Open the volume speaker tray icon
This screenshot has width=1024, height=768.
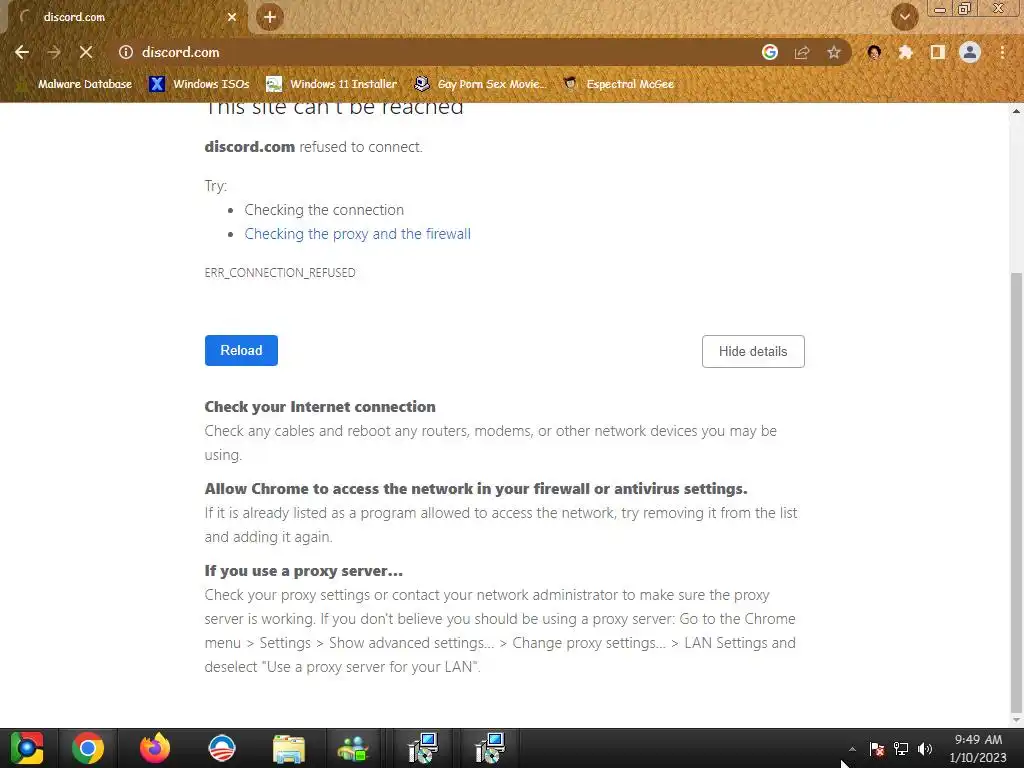[x=925, y=748]
